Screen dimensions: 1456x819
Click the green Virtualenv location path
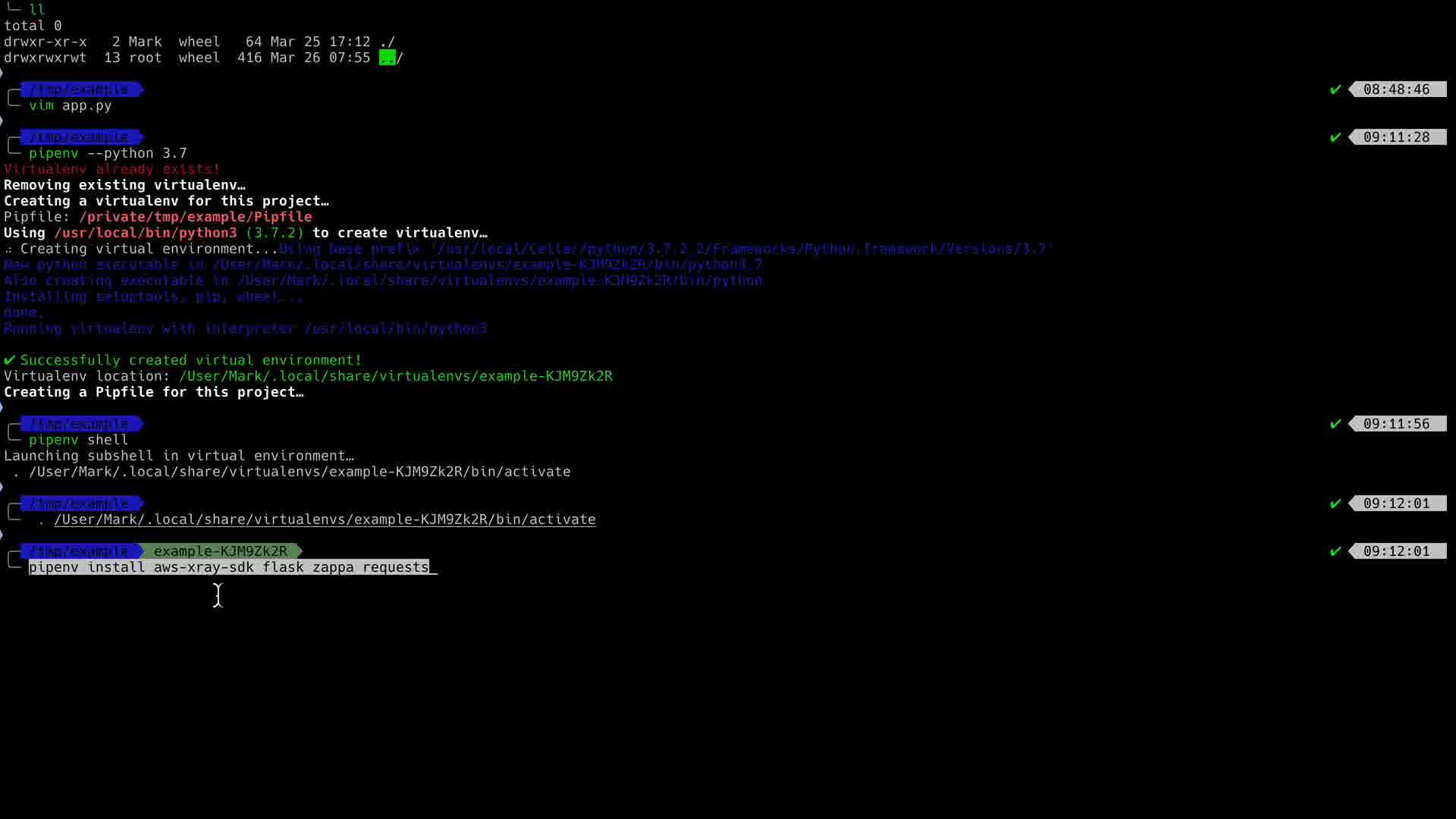[395, 376]
